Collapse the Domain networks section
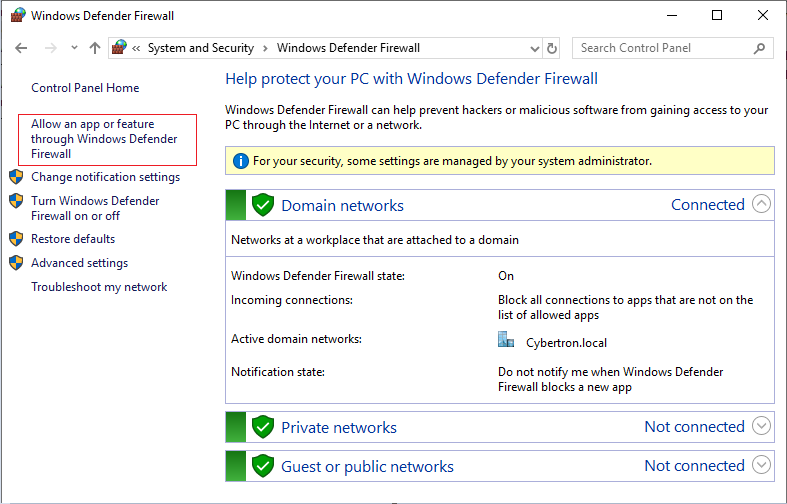The height and width of the screenshot is (504, 787). [x=761, y=204]
